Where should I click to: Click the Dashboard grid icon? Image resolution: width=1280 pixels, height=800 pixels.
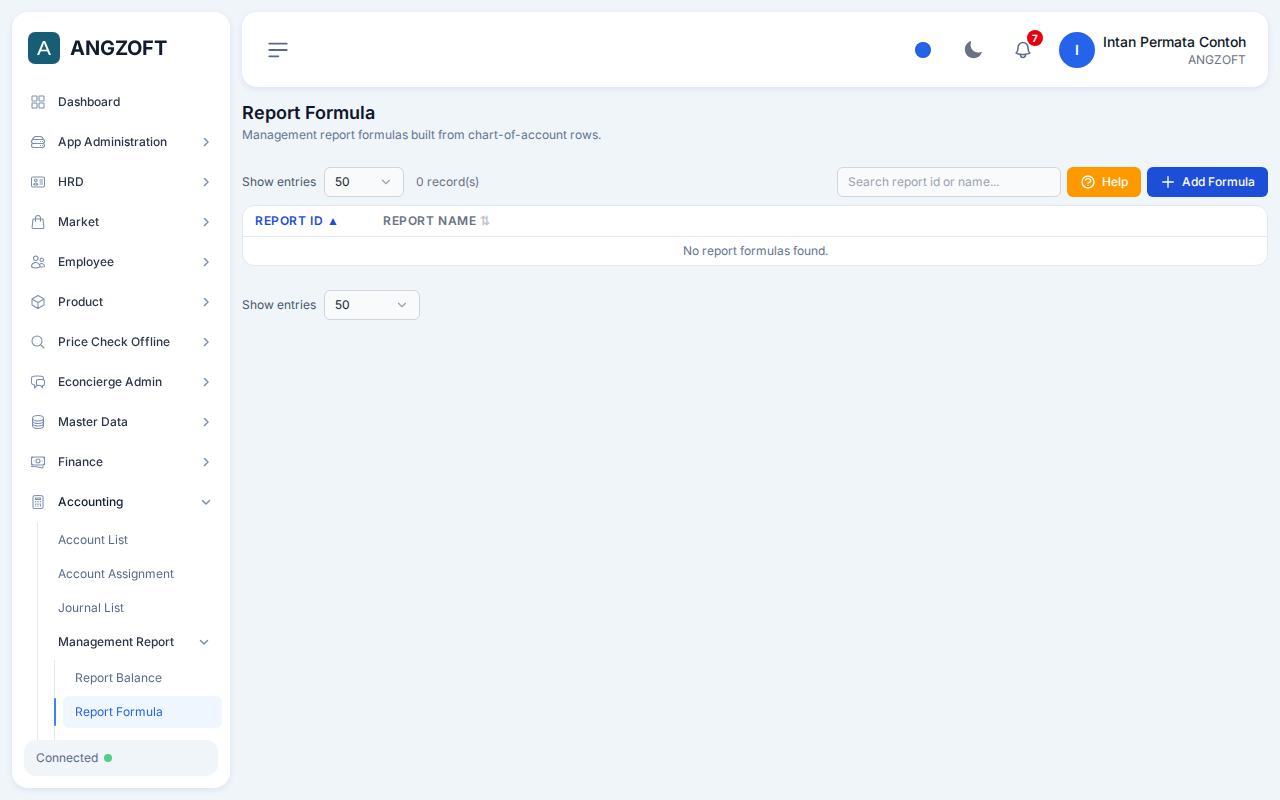pos(38,102)
